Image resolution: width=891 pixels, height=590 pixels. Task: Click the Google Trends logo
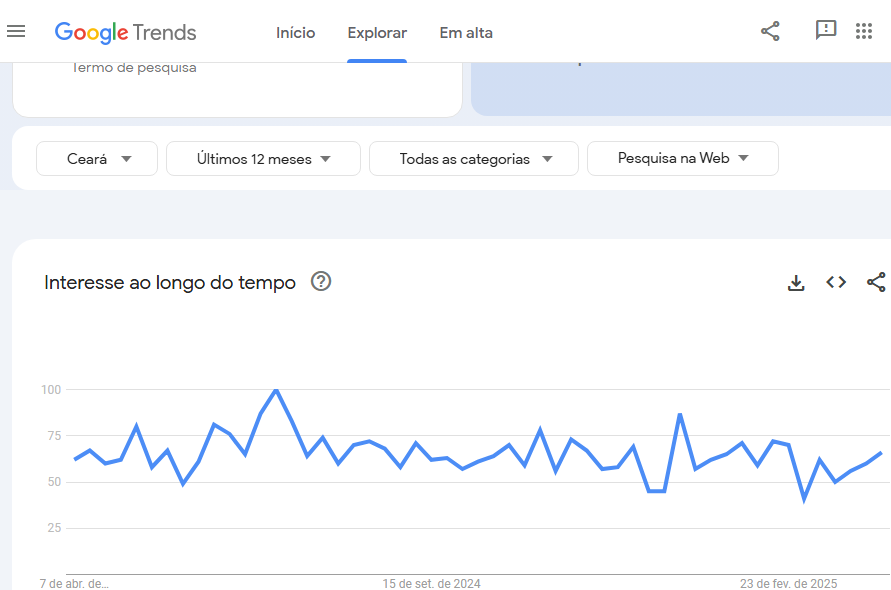click(x=126, y=32)
